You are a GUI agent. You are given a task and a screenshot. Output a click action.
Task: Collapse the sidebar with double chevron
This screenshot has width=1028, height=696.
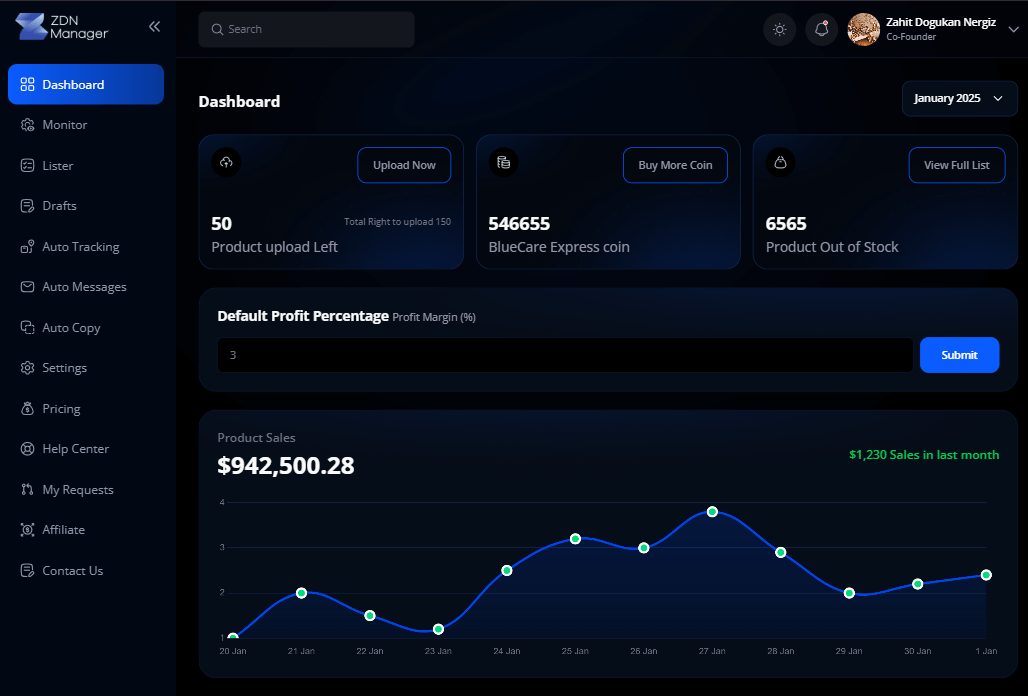click(154, 27)
